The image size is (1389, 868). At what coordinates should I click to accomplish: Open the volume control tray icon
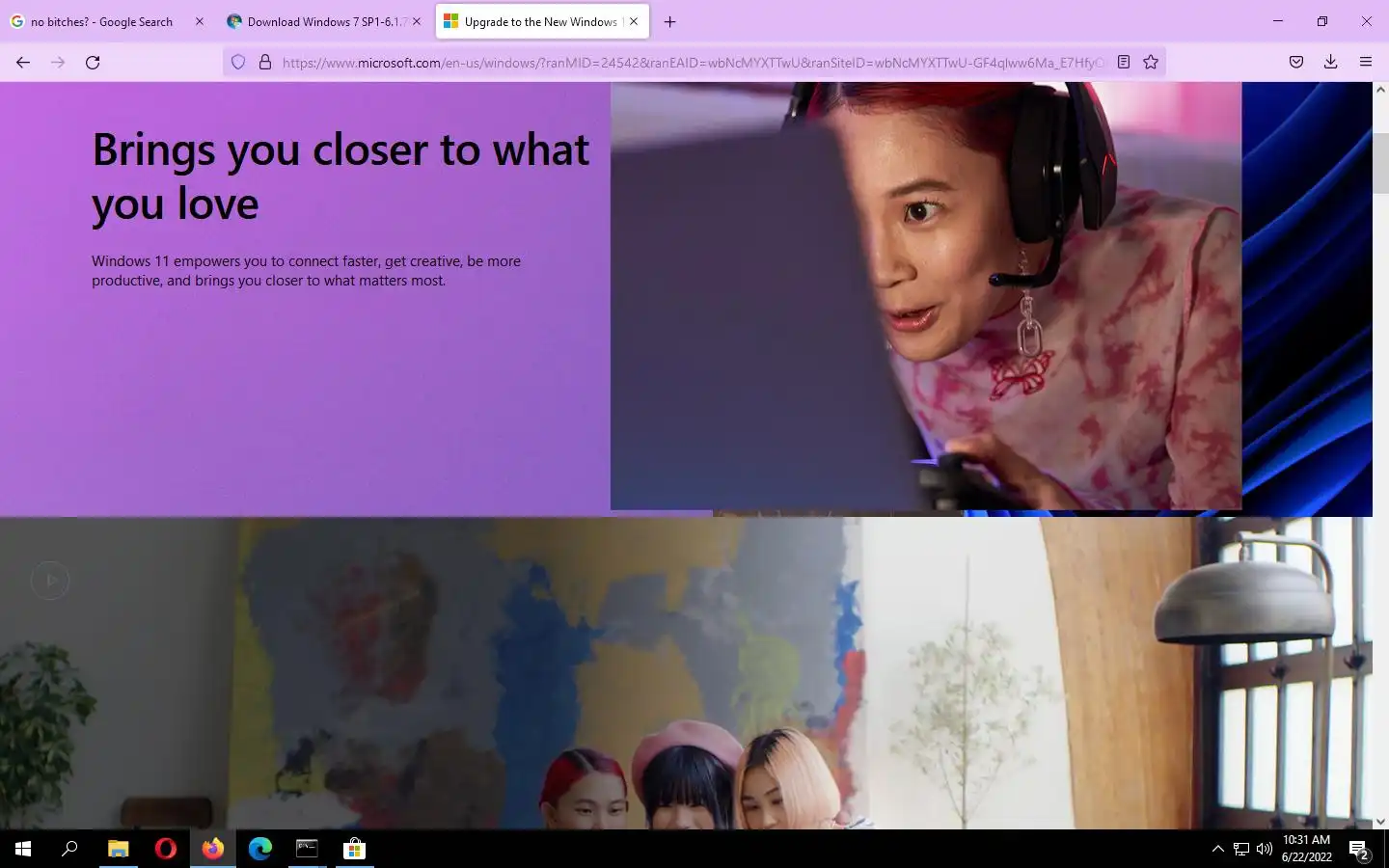tap(1265, 849)
